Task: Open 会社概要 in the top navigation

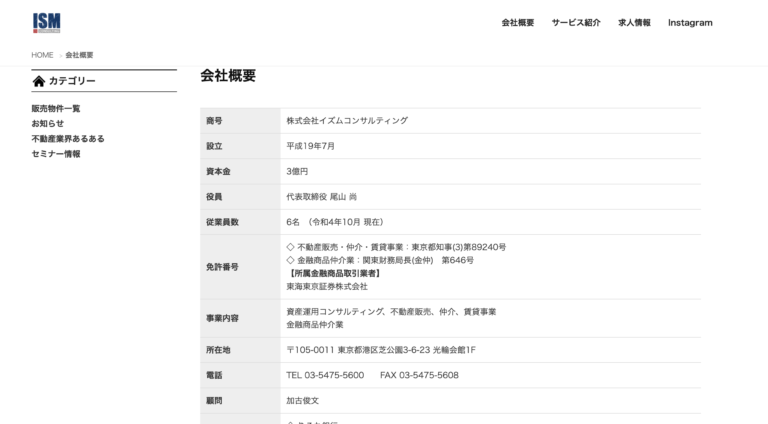Action: [518, 23]
